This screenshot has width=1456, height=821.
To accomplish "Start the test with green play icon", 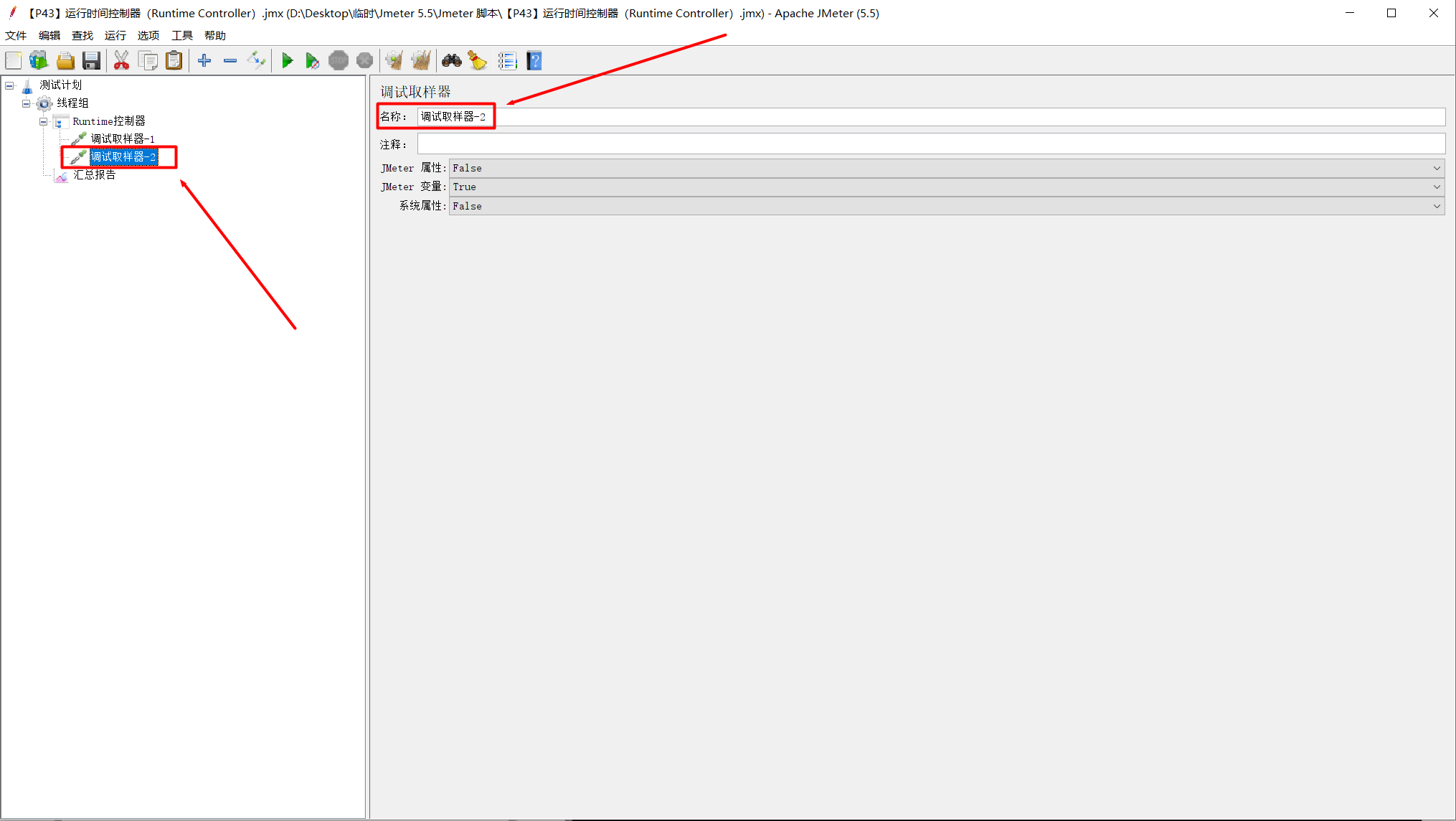I will [287, 61].
